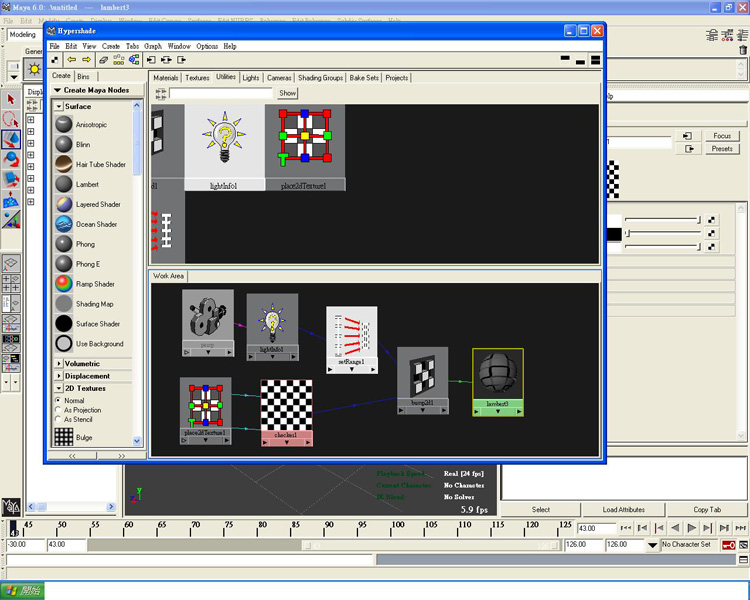Screen dimensions: 750x600
Task: Click graph materials on selected objects
Action: [134, 60]
